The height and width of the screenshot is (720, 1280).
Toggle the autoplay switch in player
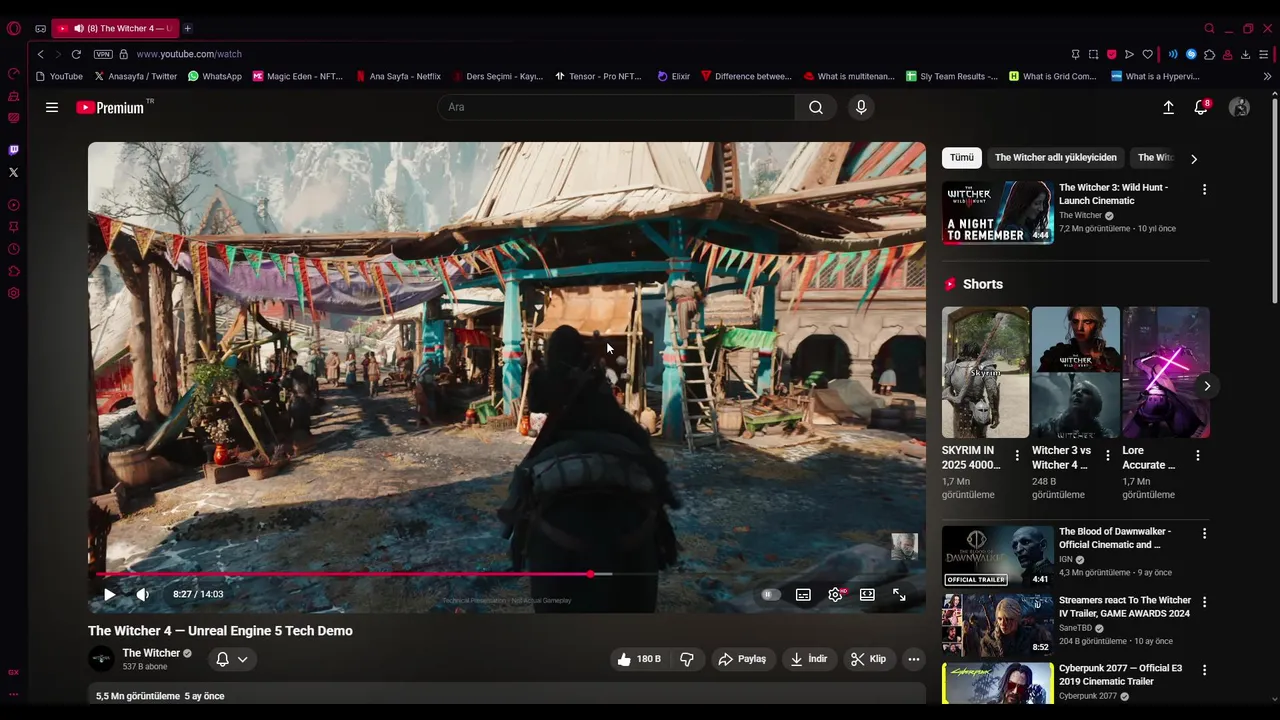click(x=770, y=594)
